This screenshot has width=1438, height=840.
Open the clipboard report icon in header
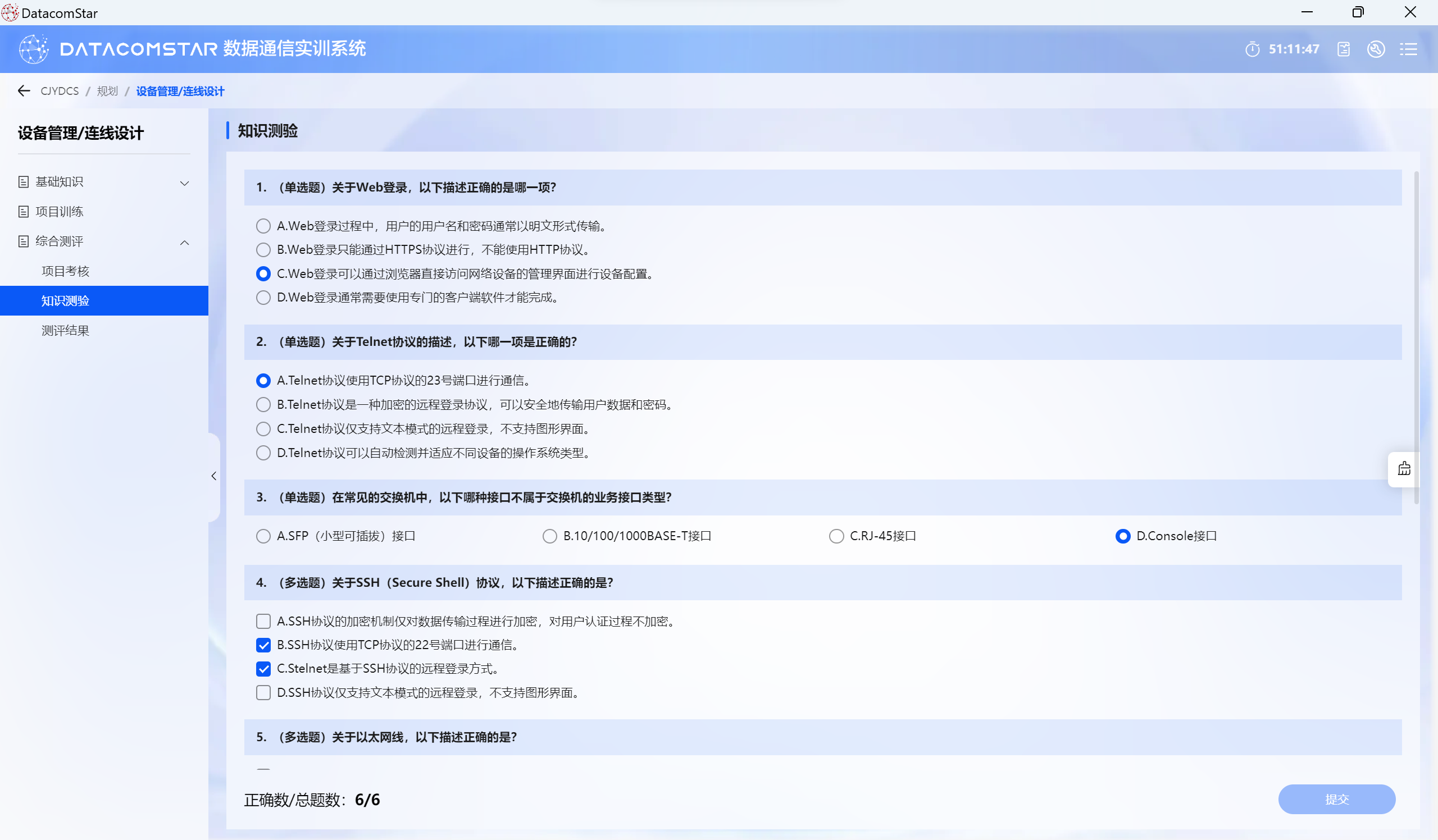pyautogui.click(x=1343, y=49)
